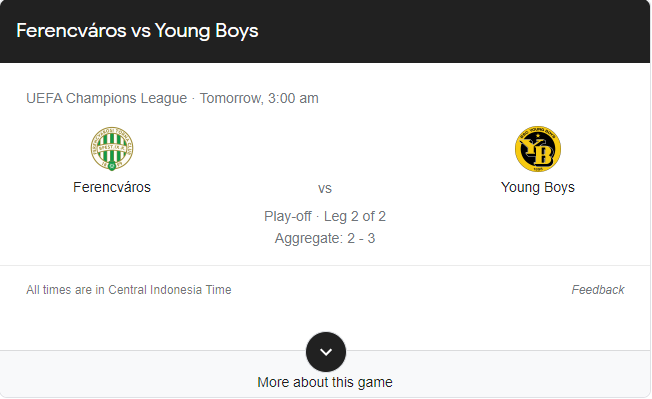Expand with the circular down-chevron button
This screenshot has width=652, height=399.
click(x=326, y=352)
